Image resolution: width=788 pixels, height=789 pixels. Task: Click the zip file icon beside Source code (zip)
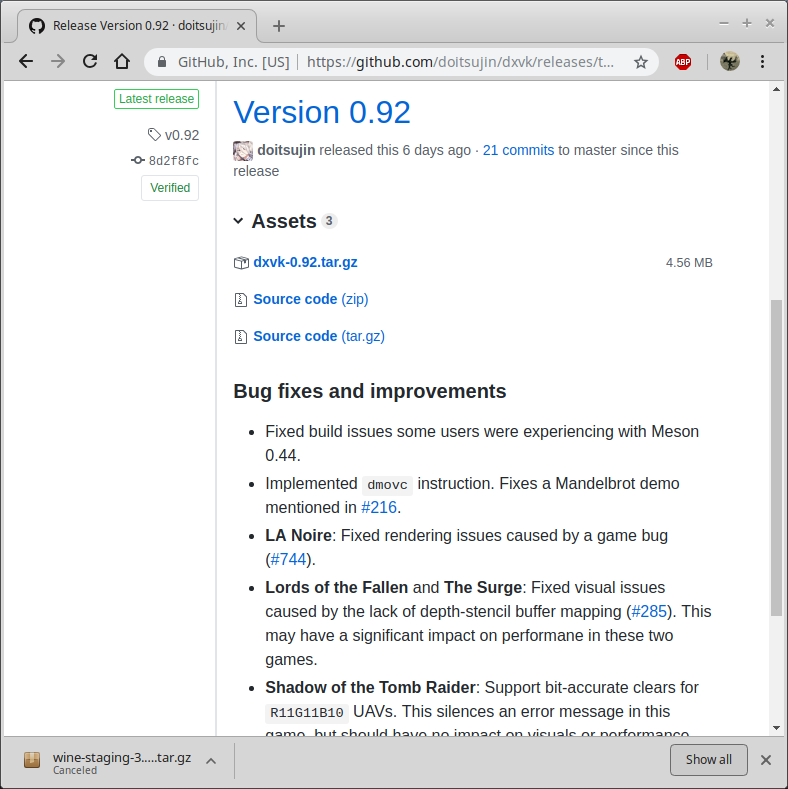pyautogui.click(x=241, y=300)
